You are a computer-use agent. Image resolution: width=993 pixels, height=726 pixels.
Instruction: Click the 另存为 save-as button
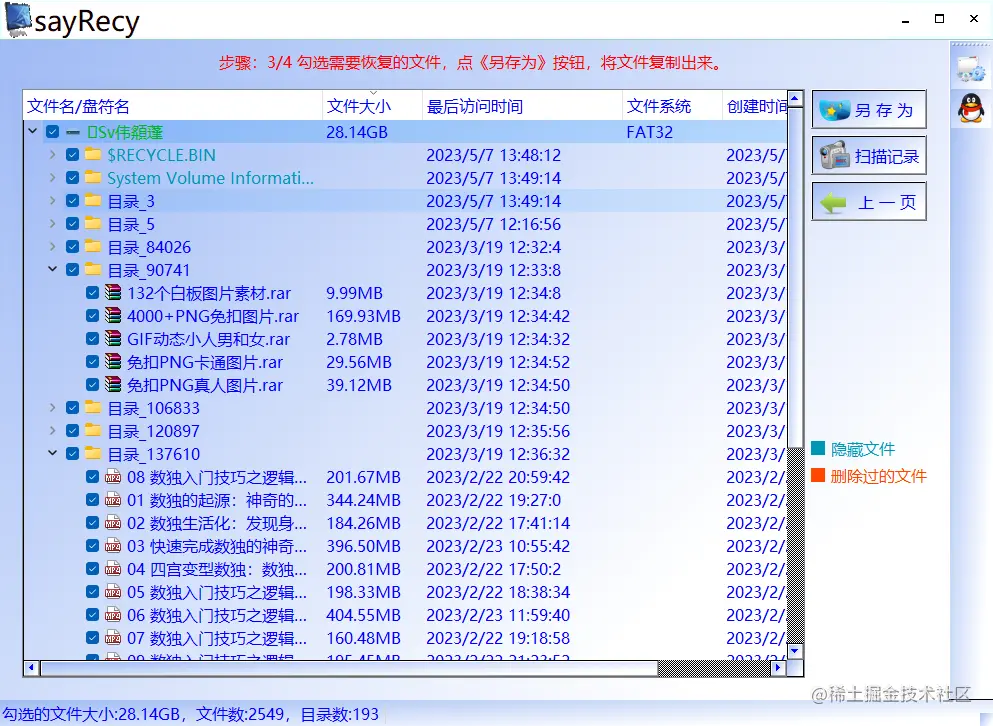click(869, 110)
